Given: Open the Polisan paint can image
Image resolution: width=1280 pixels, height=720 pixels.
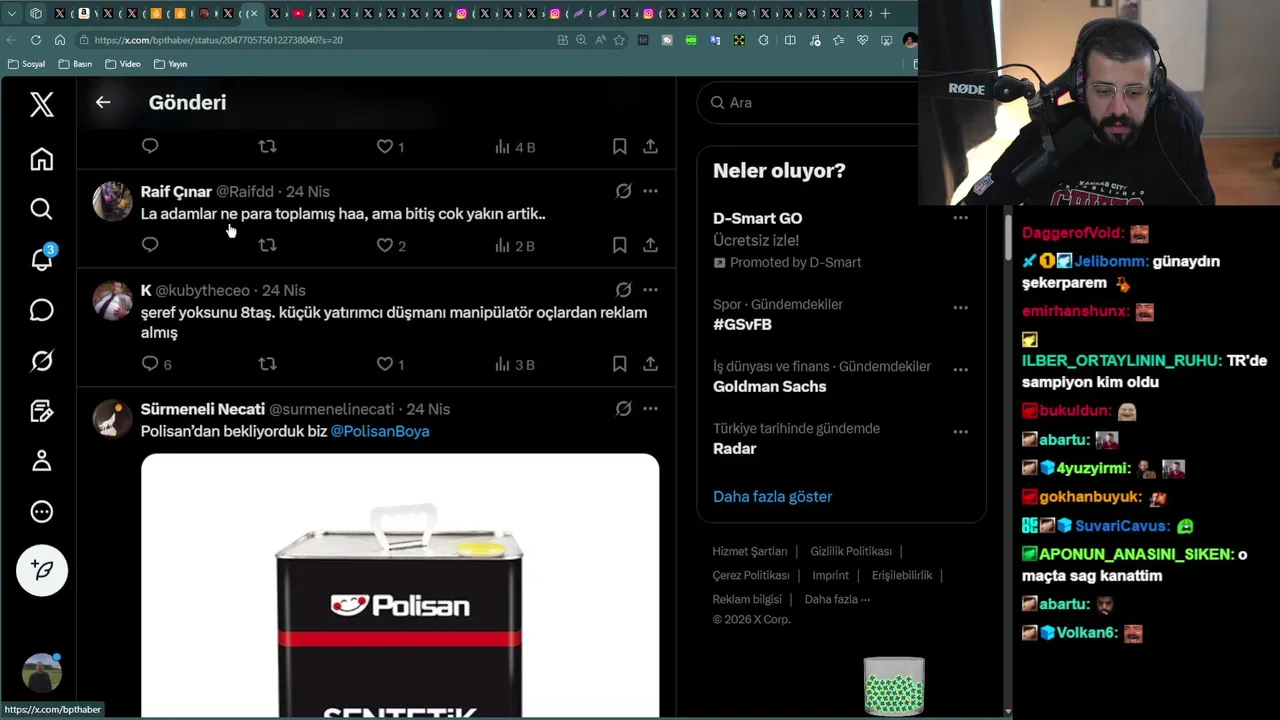Looking at the screenshot, I should tap(400, 586).
